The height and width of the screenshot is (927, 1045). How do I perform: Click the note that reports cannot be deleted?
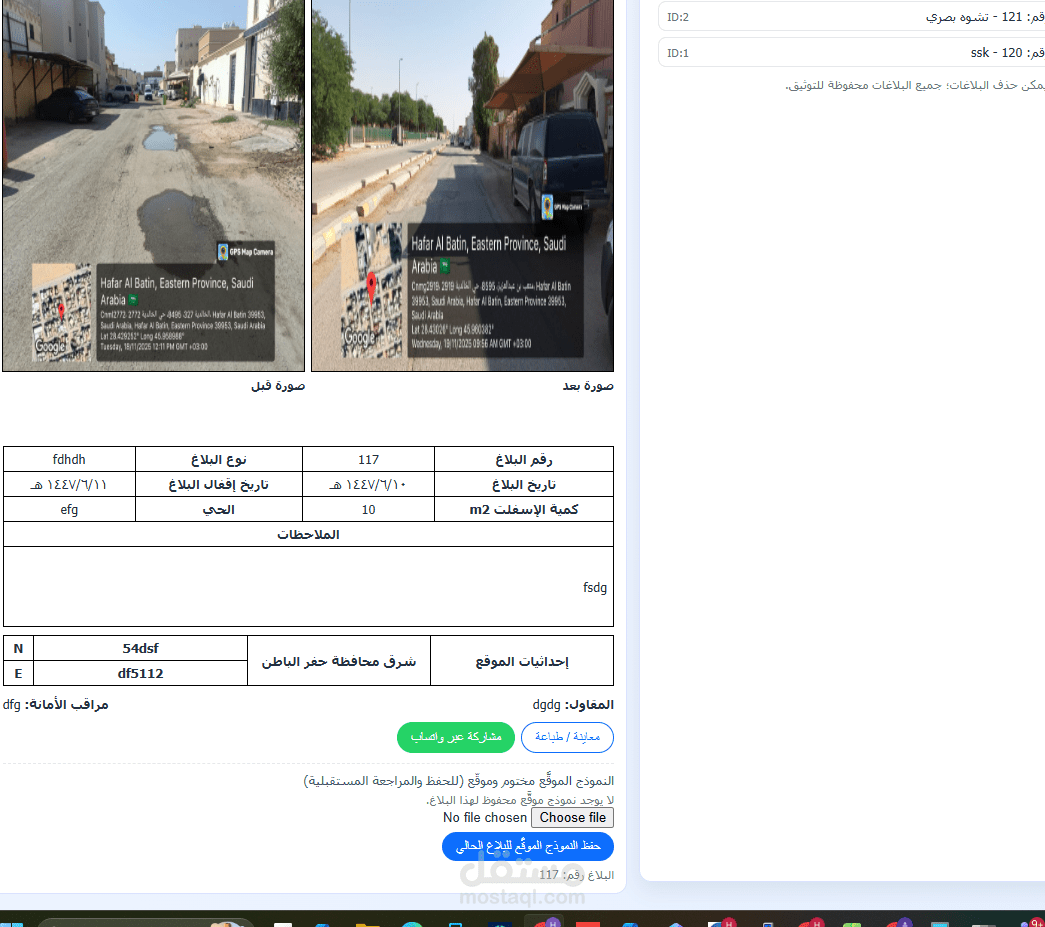(x=914, y=85)
